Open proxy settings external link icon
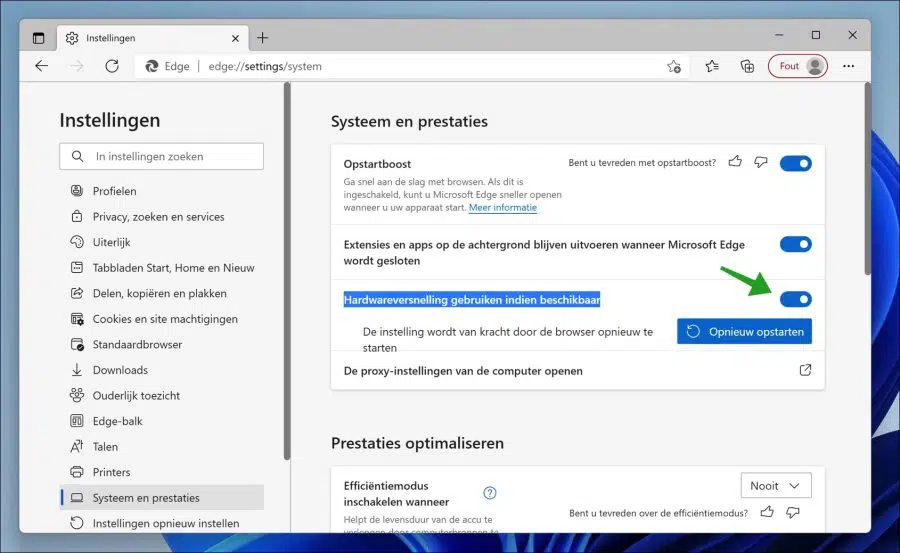The height and width of the screenshot is (553, 900). tap(805, 370)
